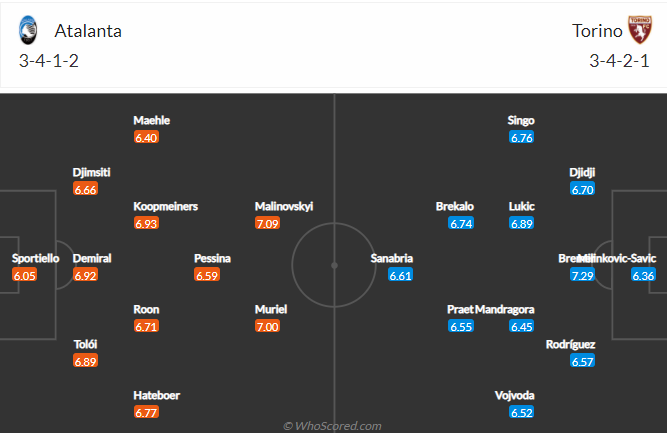Click Vojvoda's 6.52 rating badge
The image size is (667, 433).
point(522,412)
